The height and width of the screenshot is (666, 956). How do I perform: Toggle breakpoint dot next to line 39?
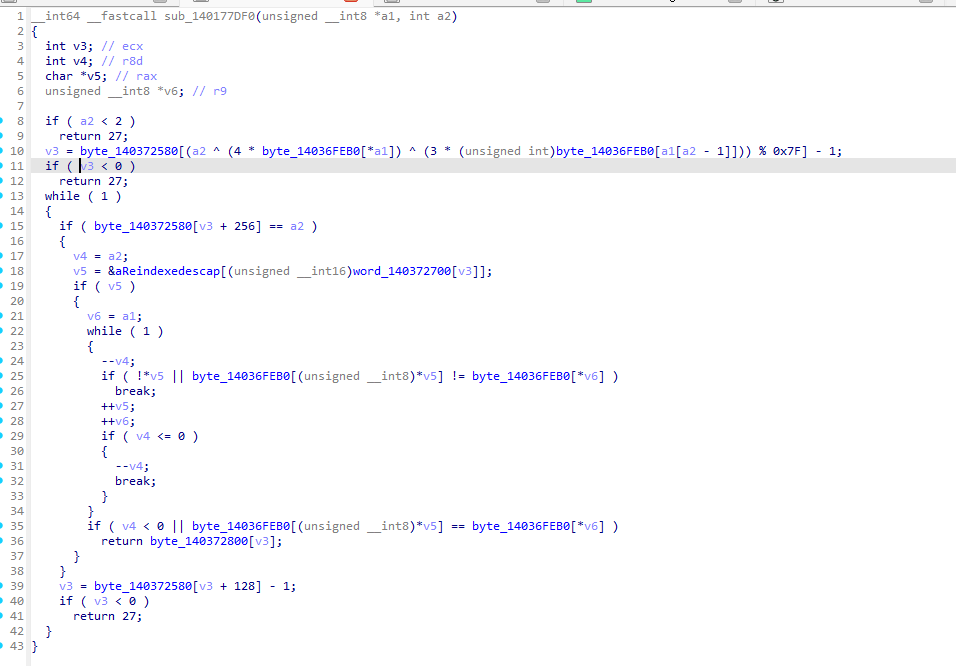coord(1,586)
